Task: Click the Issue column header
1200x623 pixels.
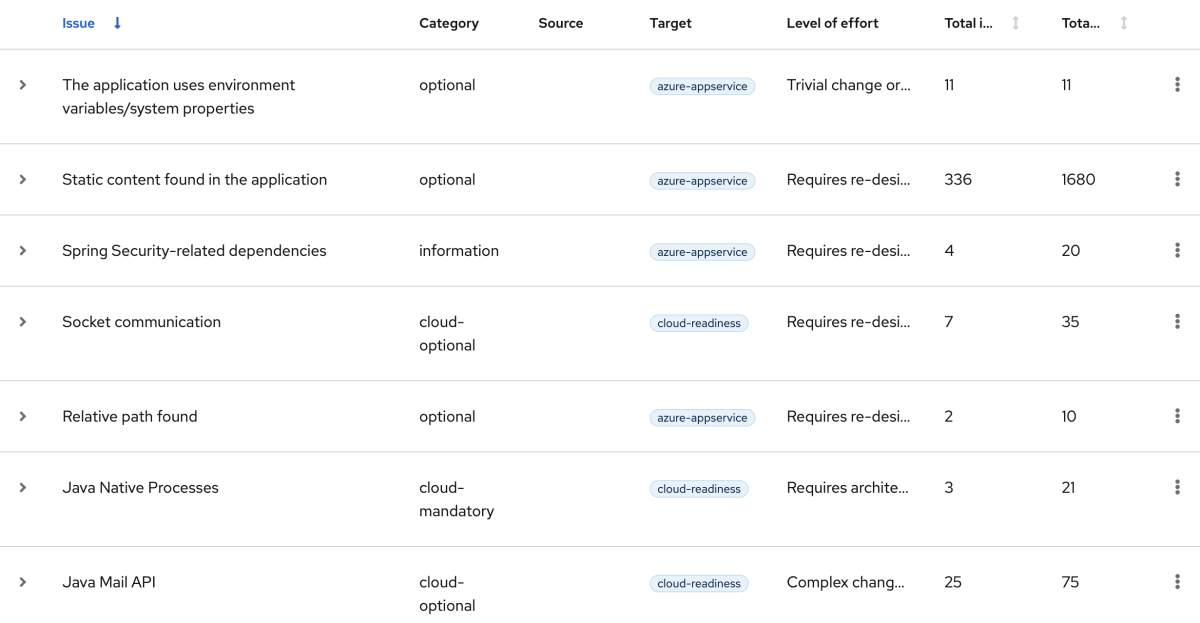Action: (78, 23)
